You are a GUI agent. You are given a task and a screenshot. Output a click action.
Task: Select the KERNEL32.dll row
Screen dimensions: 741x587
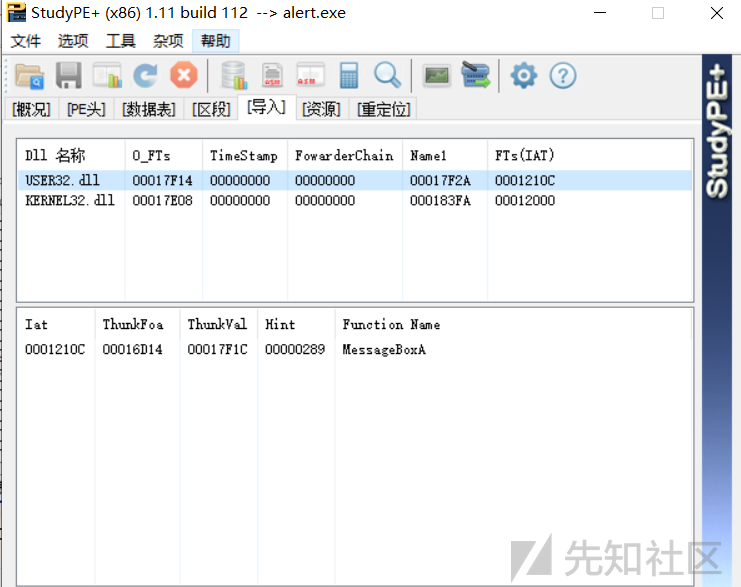354,200
